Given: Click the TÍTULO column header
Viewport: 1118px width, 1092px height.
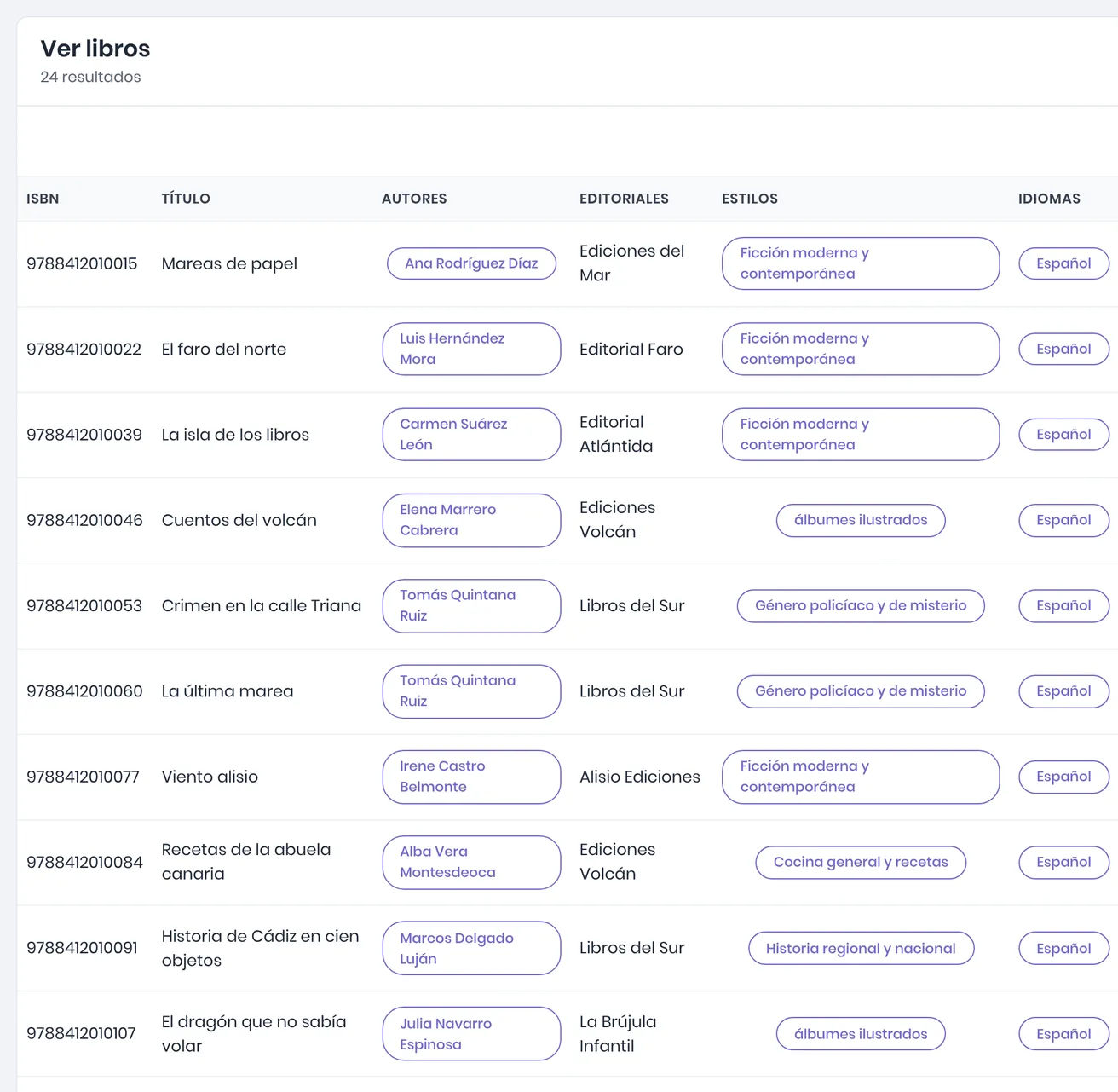Looking at the screenshot, I should point(186,199).
